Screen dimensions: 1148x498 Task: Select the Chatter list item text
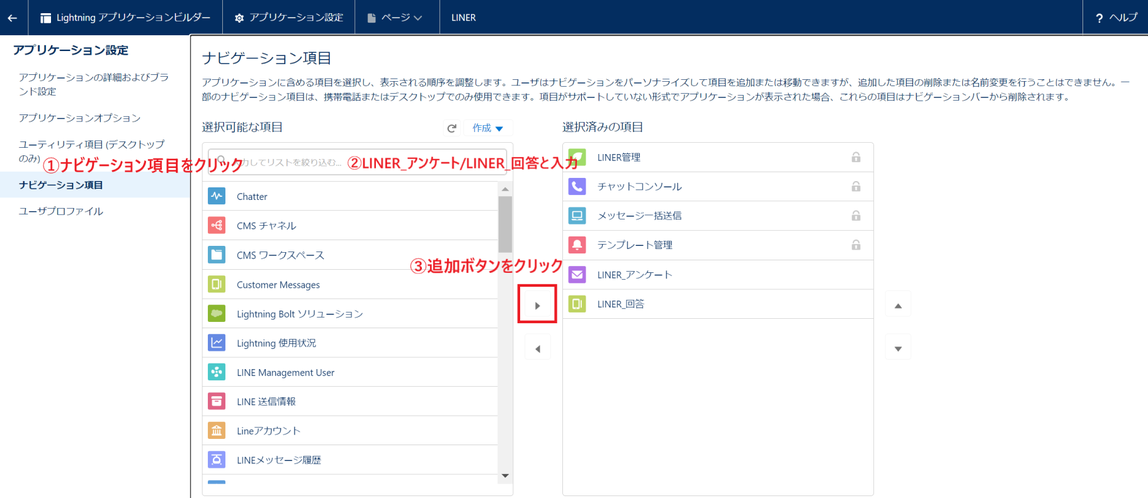click(x=253, y=196)
